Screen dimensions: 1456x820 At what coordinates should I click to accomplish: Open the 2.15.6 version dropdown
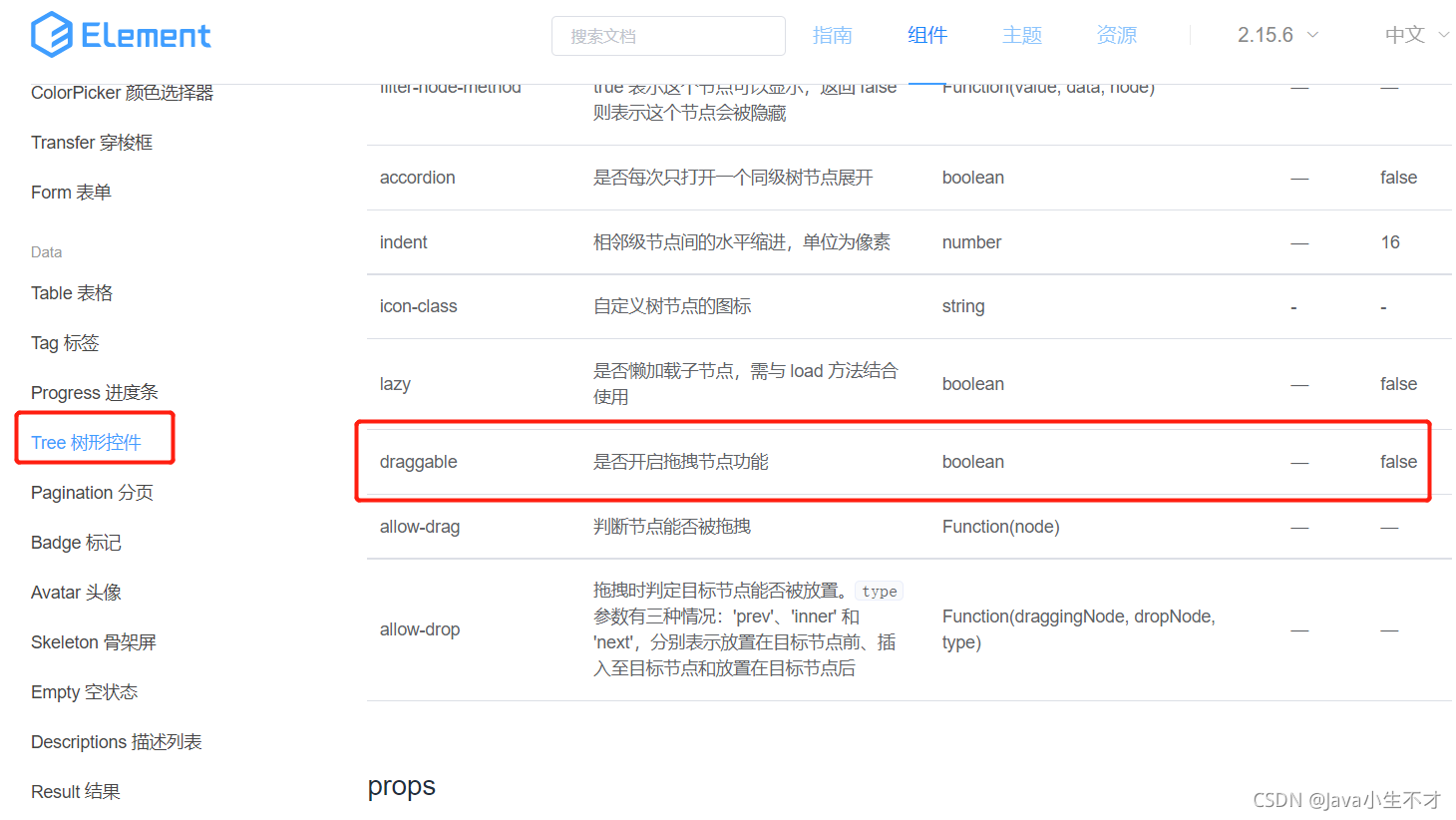[1277, 35]
